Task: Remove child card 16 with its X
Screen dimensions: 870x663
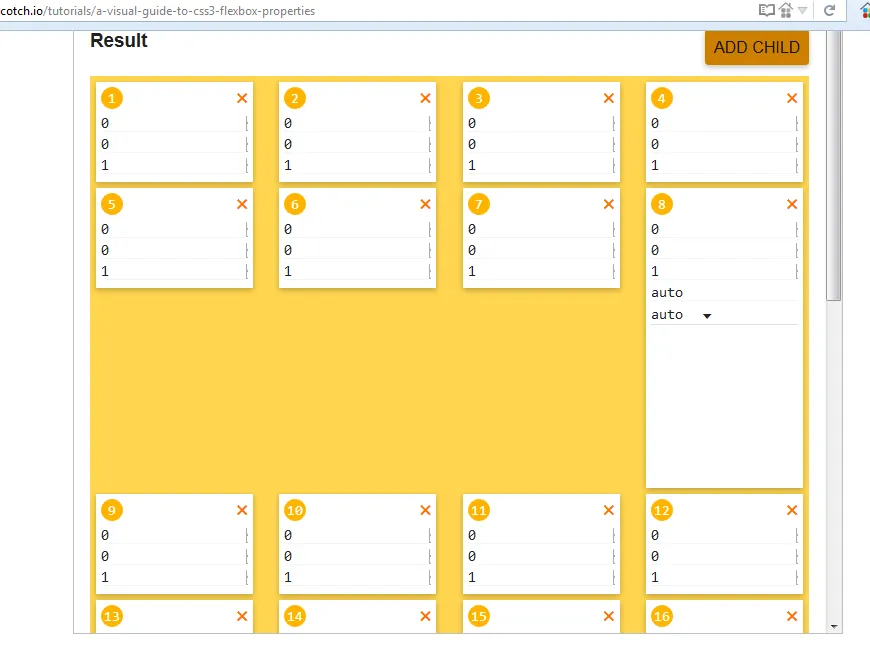Action: point(792,616)
